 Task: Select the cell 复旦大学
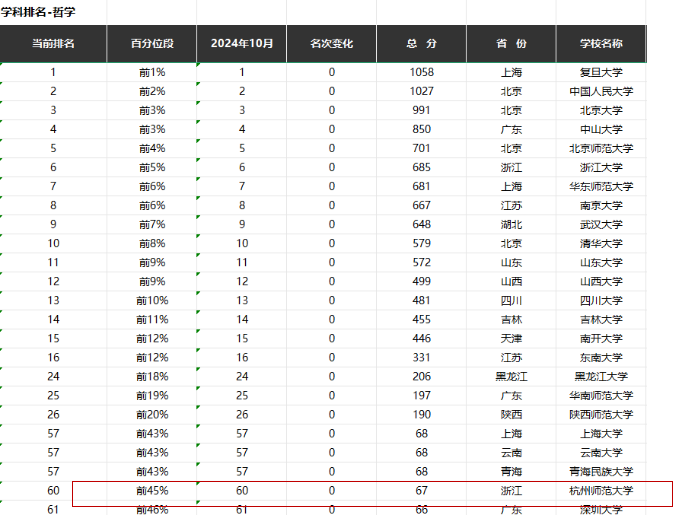click(601, 72)
